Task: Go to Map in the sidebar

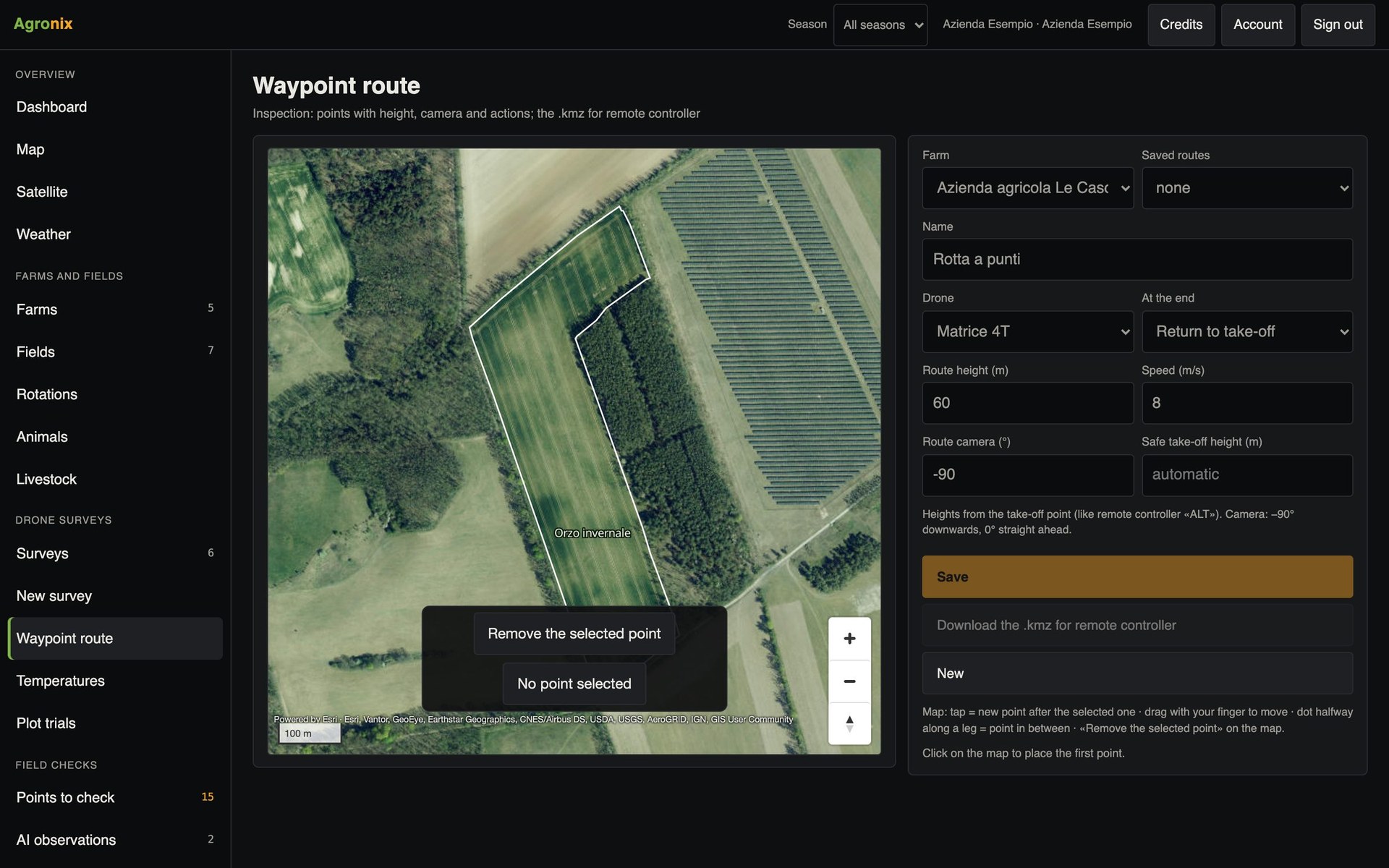Action: (115, 150)
